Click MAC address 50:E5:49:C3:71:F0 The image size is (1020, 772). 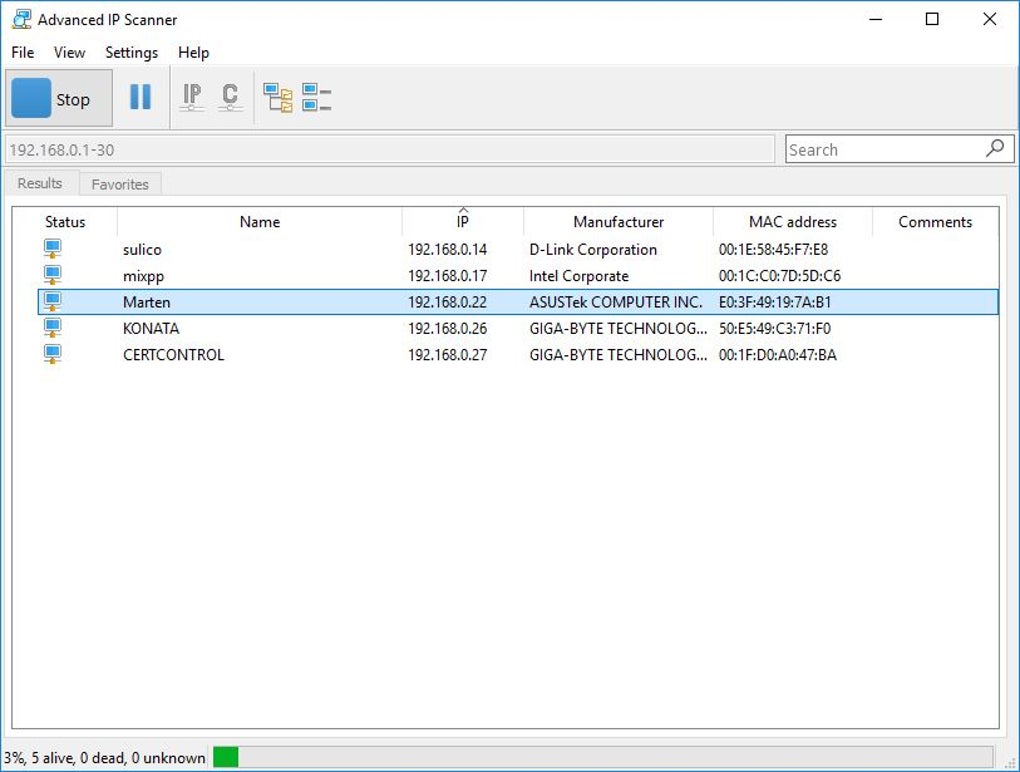[x=774, y=328]
